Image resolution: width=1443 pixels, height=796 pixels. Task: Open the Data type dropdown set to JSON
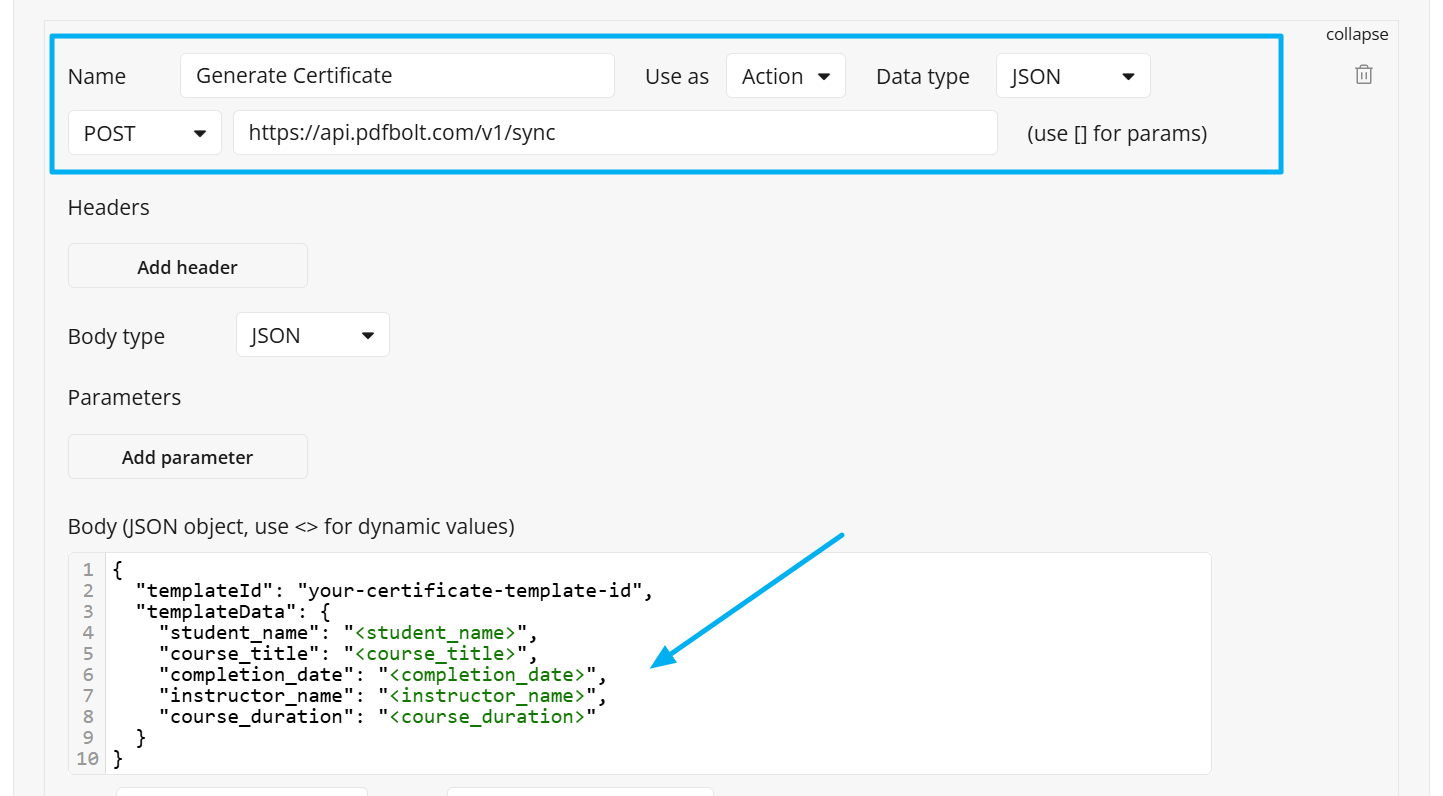(1072, 75)
